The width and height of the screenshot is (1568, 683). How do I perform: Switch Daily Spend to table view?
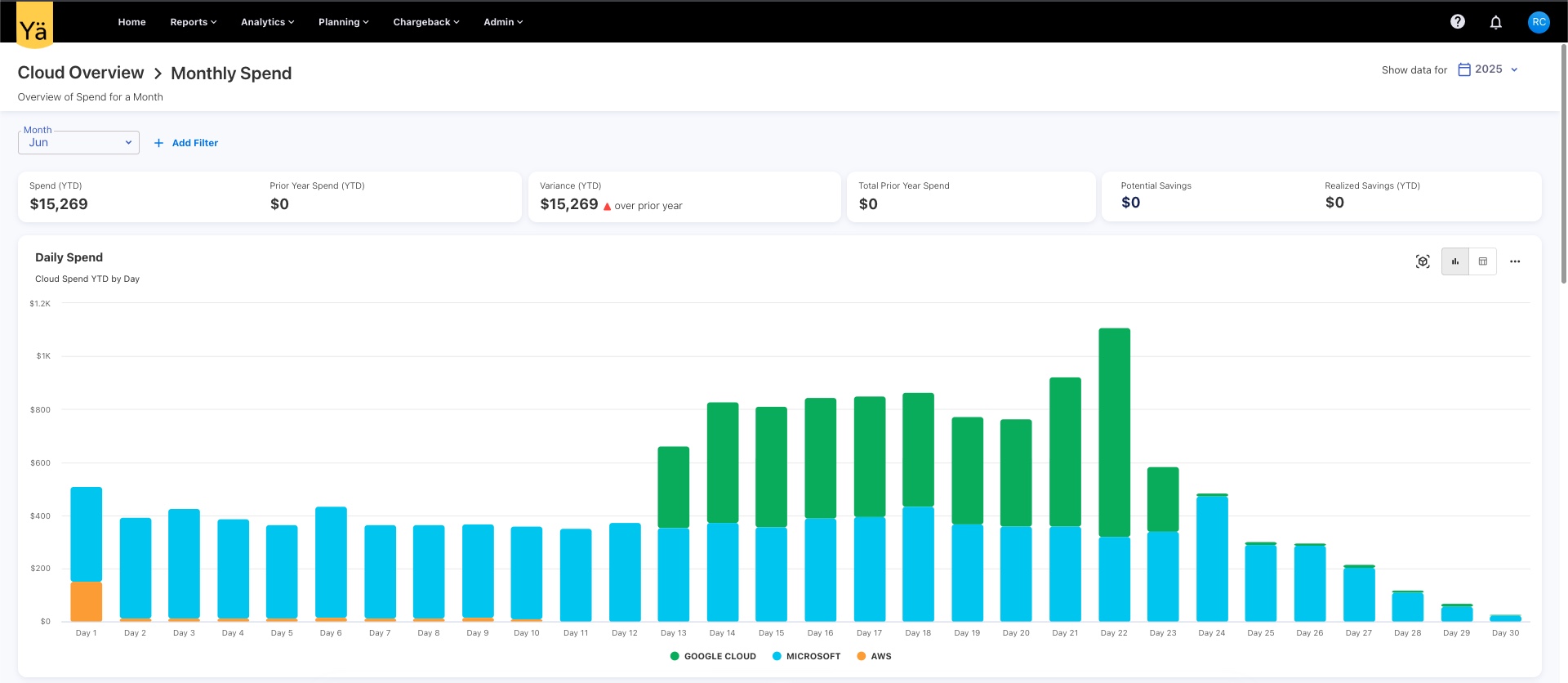point(1483,261)
